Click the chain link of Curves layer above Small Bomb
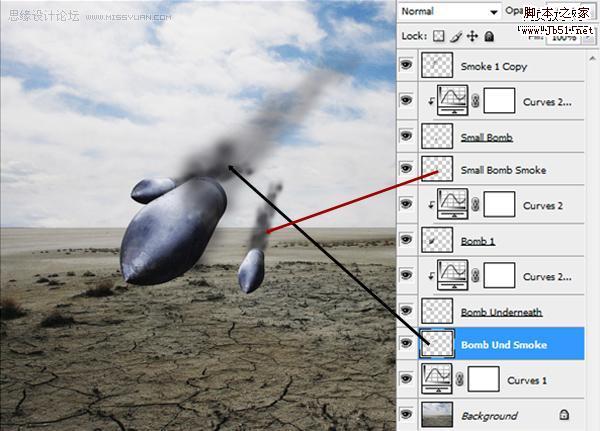The height and width of the screenshot is (431, 600). (475, 101)
